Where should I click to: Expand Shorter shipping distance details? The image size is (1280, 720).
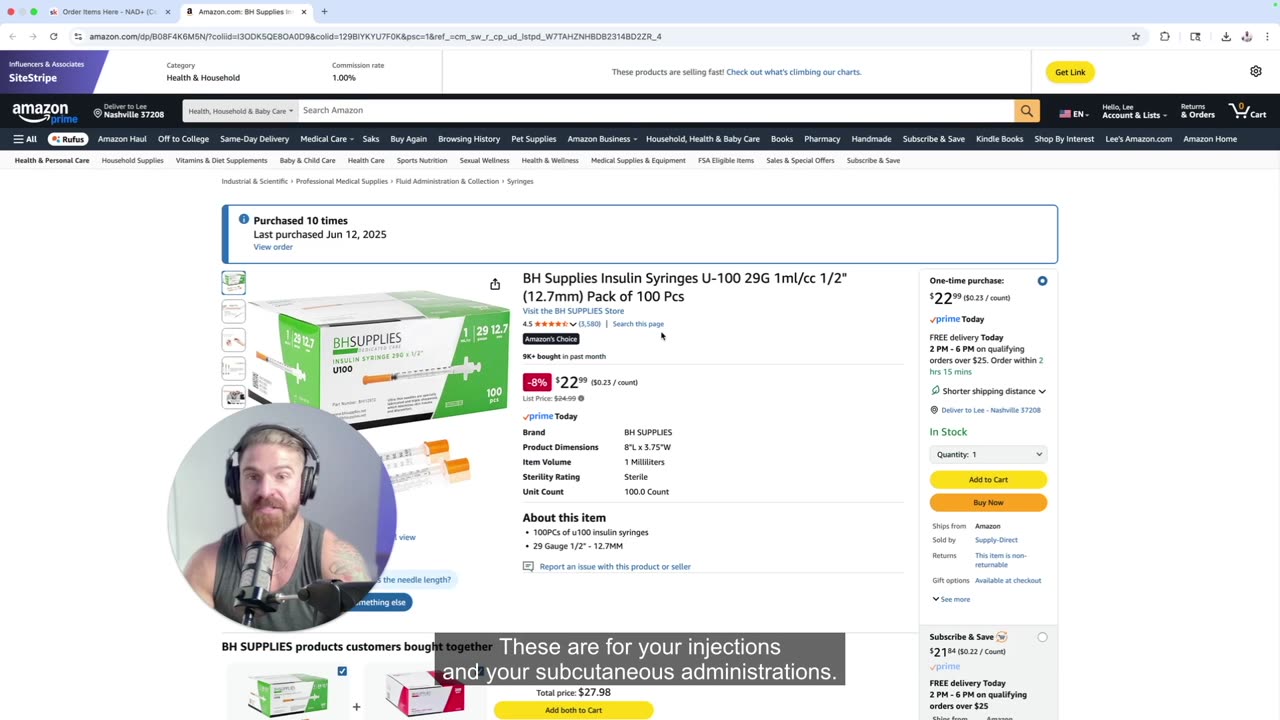pos(988,391)
